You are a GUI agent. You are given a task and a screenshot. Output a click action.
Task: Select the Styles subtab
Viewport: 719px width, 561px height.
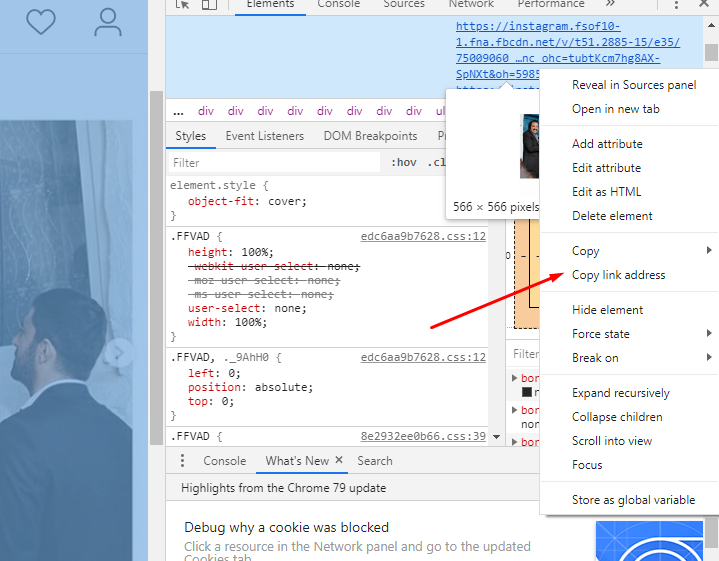(x=190, y=136)
